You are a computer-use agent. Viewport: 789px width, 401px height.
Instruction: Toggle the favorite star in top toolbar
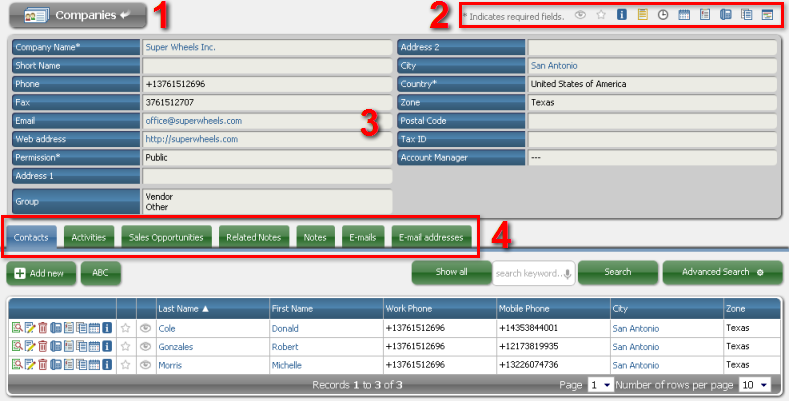(600, 15)
